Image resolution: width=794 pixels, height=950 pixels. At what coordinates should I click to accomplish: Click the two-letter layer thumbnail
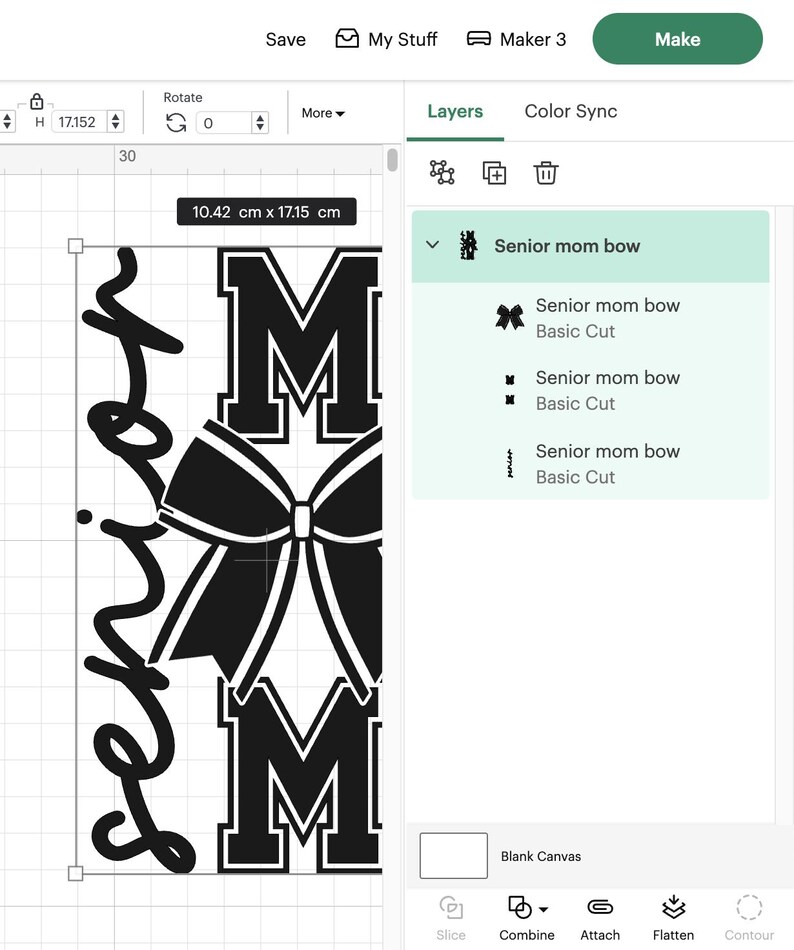(510, 390)
